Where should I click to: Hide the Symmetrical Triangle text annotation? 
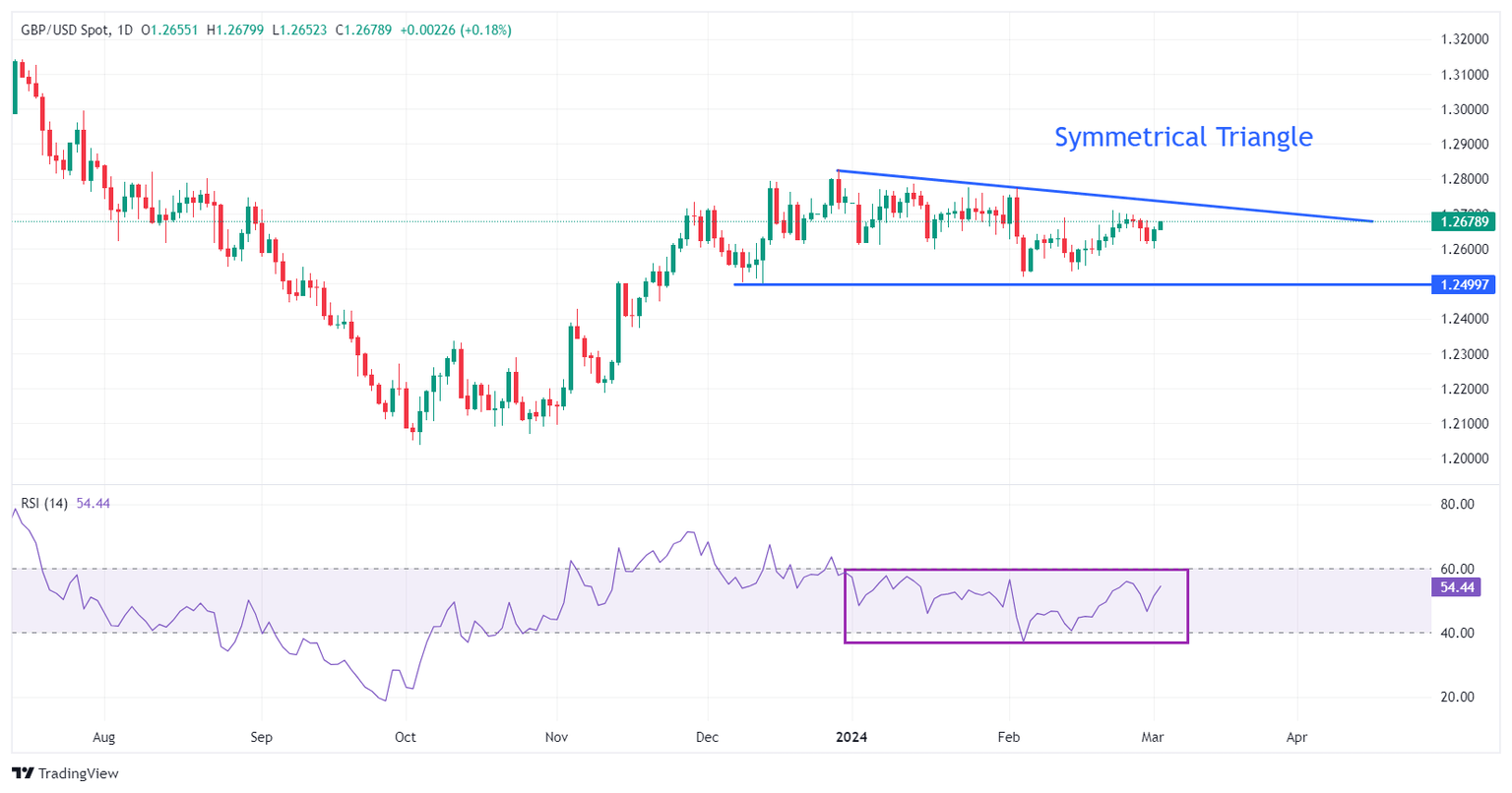pyautogui.click(x=1183, y=137)
